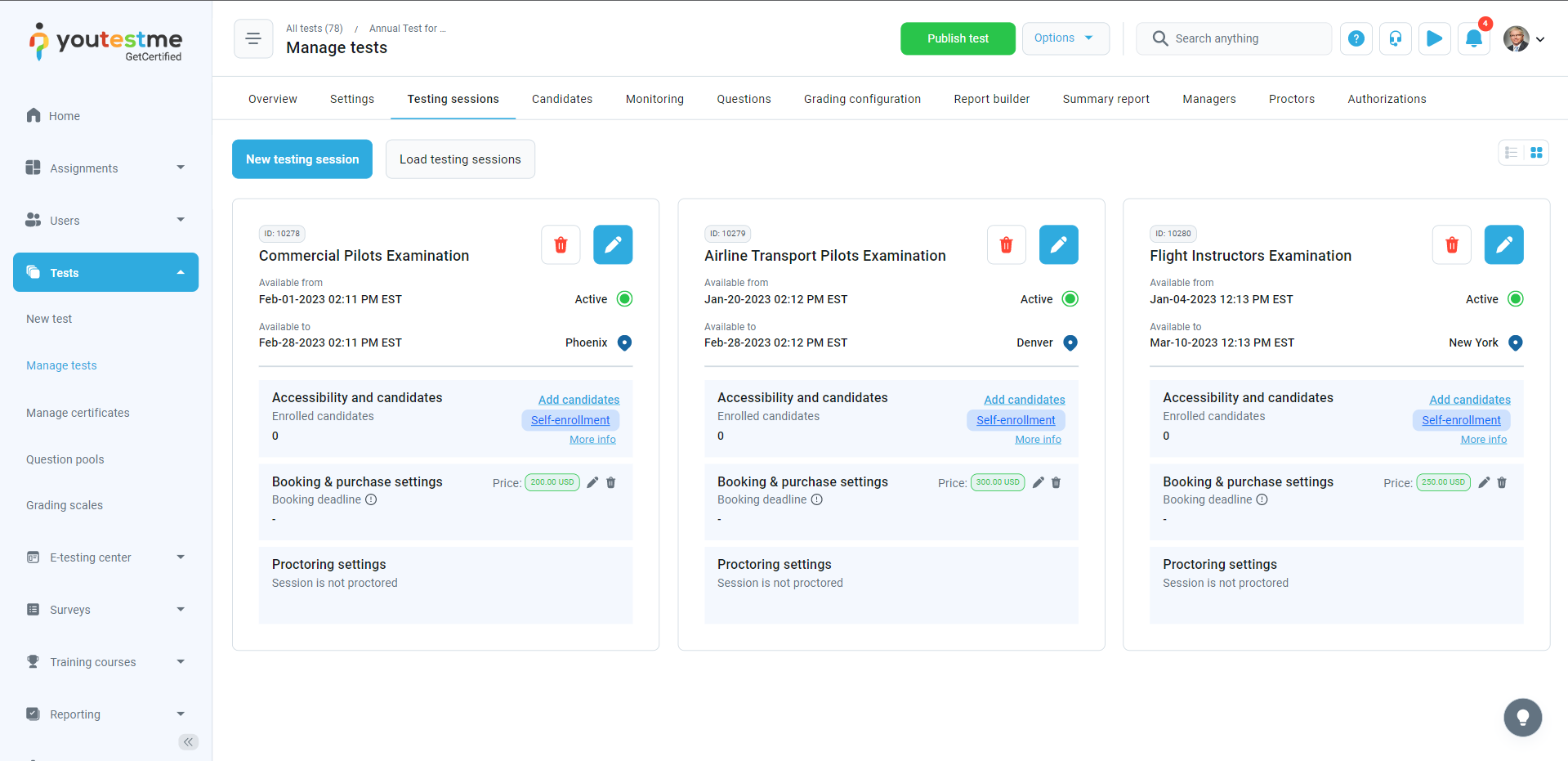Click the New testing session button

[x=302, y=159]
